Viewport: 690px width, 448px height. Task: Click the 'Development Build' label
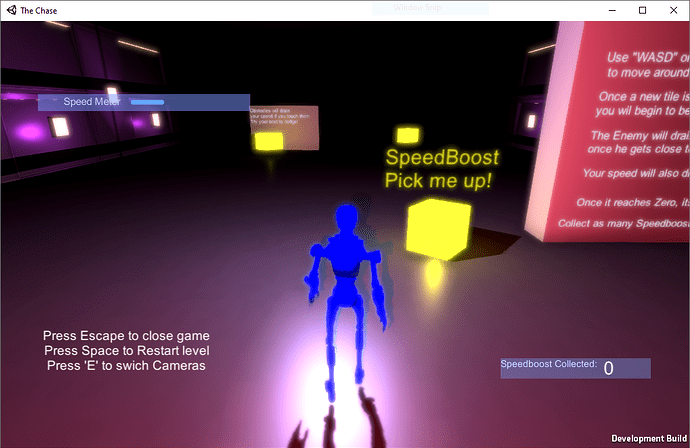pyautogui.click(x=649, y=438)
